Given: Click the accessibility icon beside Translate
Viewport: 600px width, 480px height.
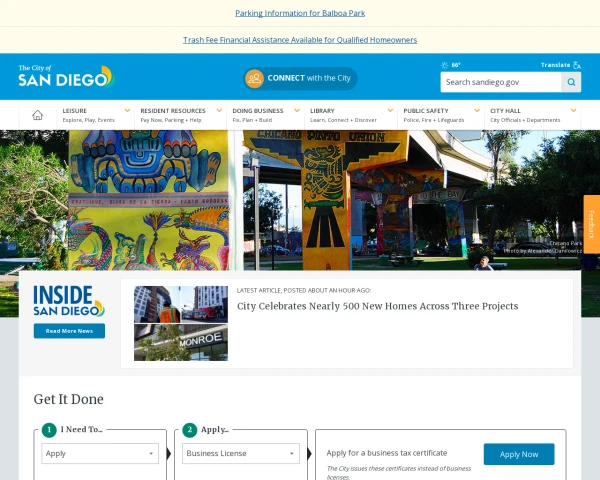Looking at the screenshot, I should pyautogui.click(x=577, y=65).
